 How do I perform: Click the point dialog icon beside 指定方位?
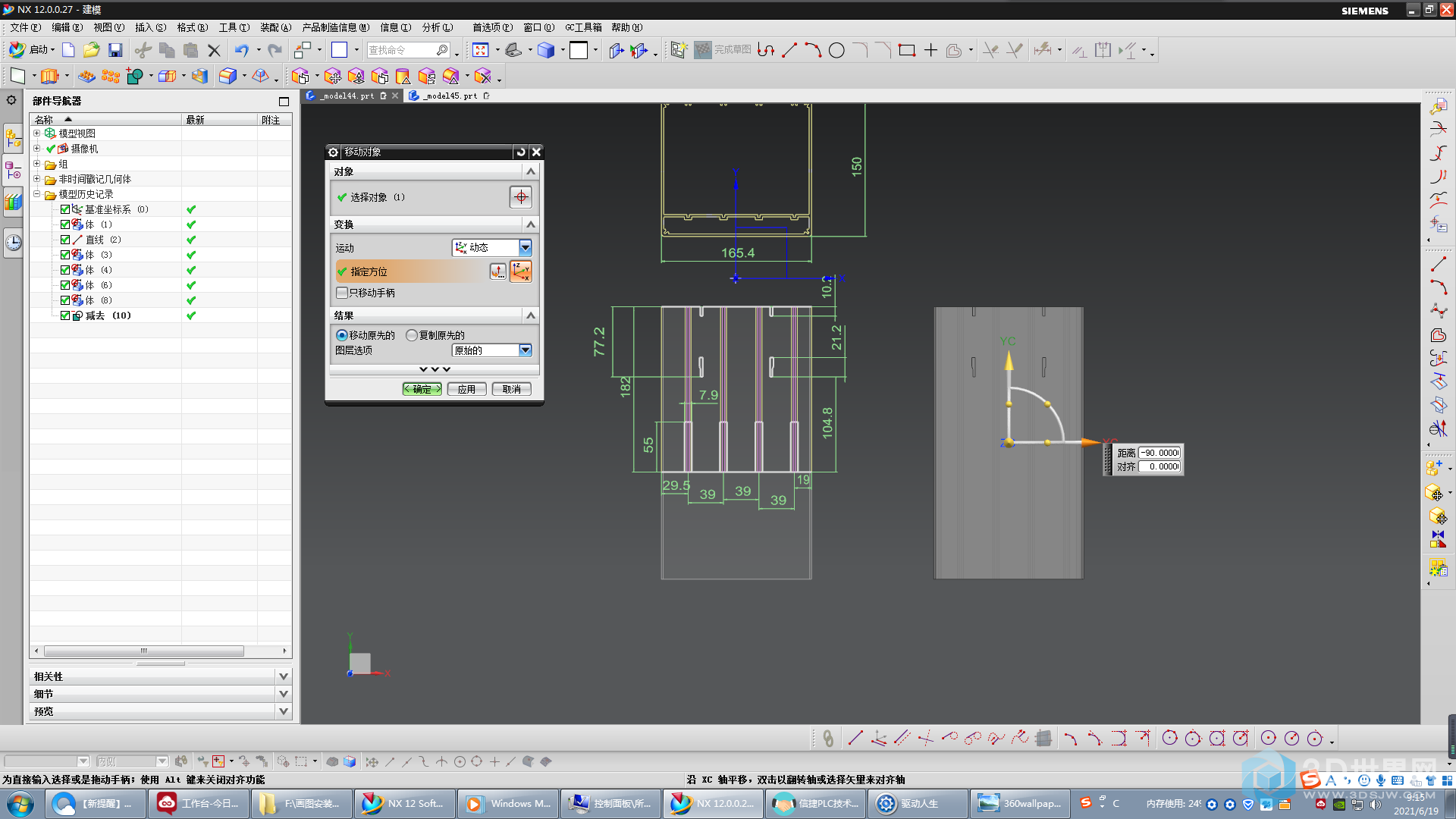pos(497,271)
